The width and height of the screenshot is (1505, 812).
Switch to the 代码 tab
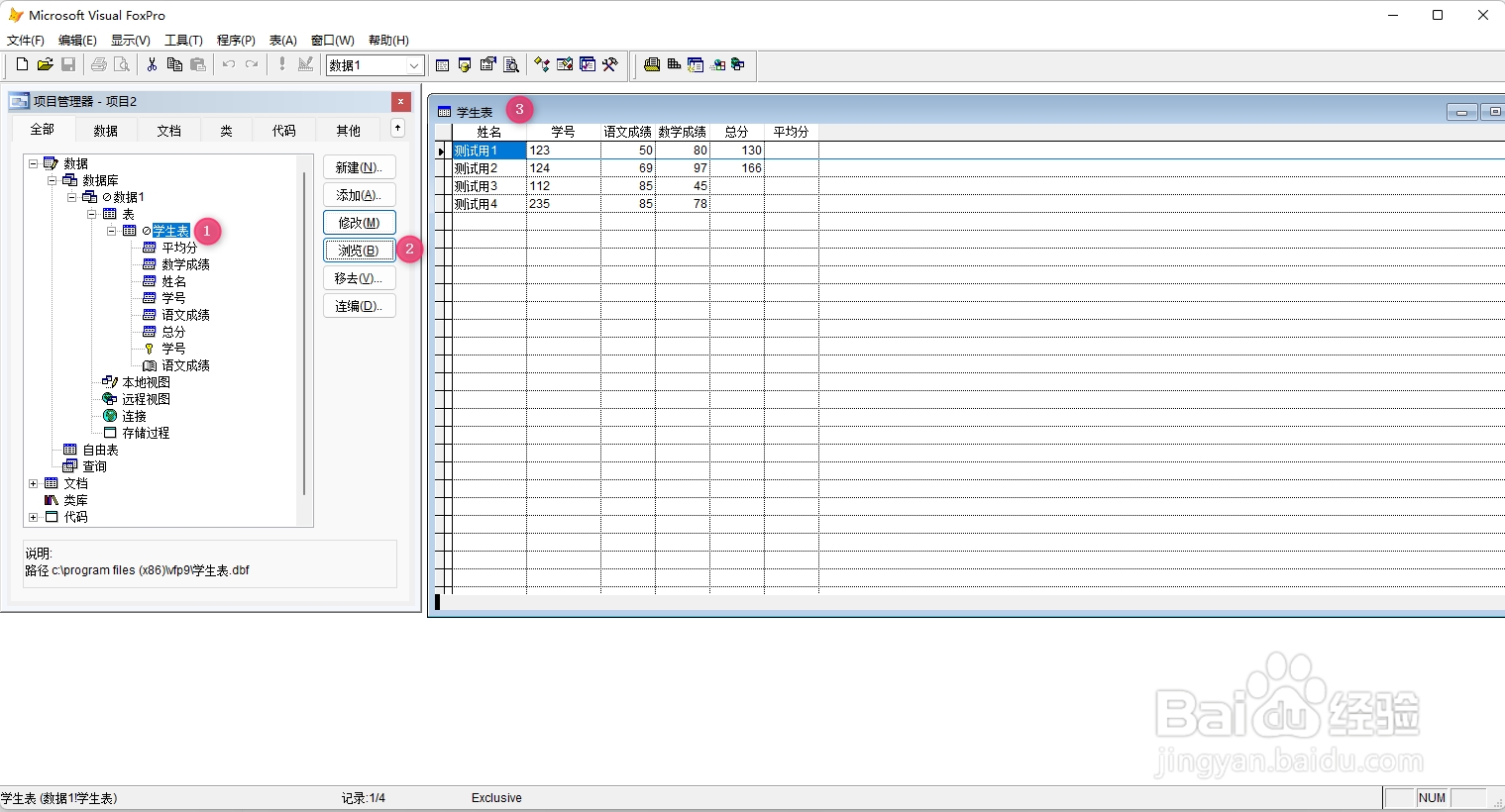click(x=284, y=131)
